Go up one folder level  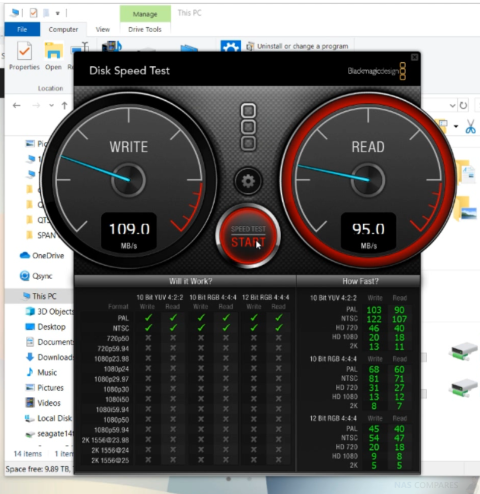click(x=64, y=106)
